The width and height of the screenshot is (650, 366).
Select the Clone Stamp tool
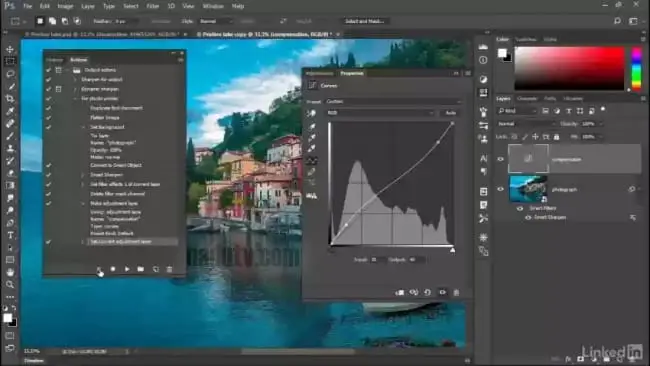[x=10, y=148]
